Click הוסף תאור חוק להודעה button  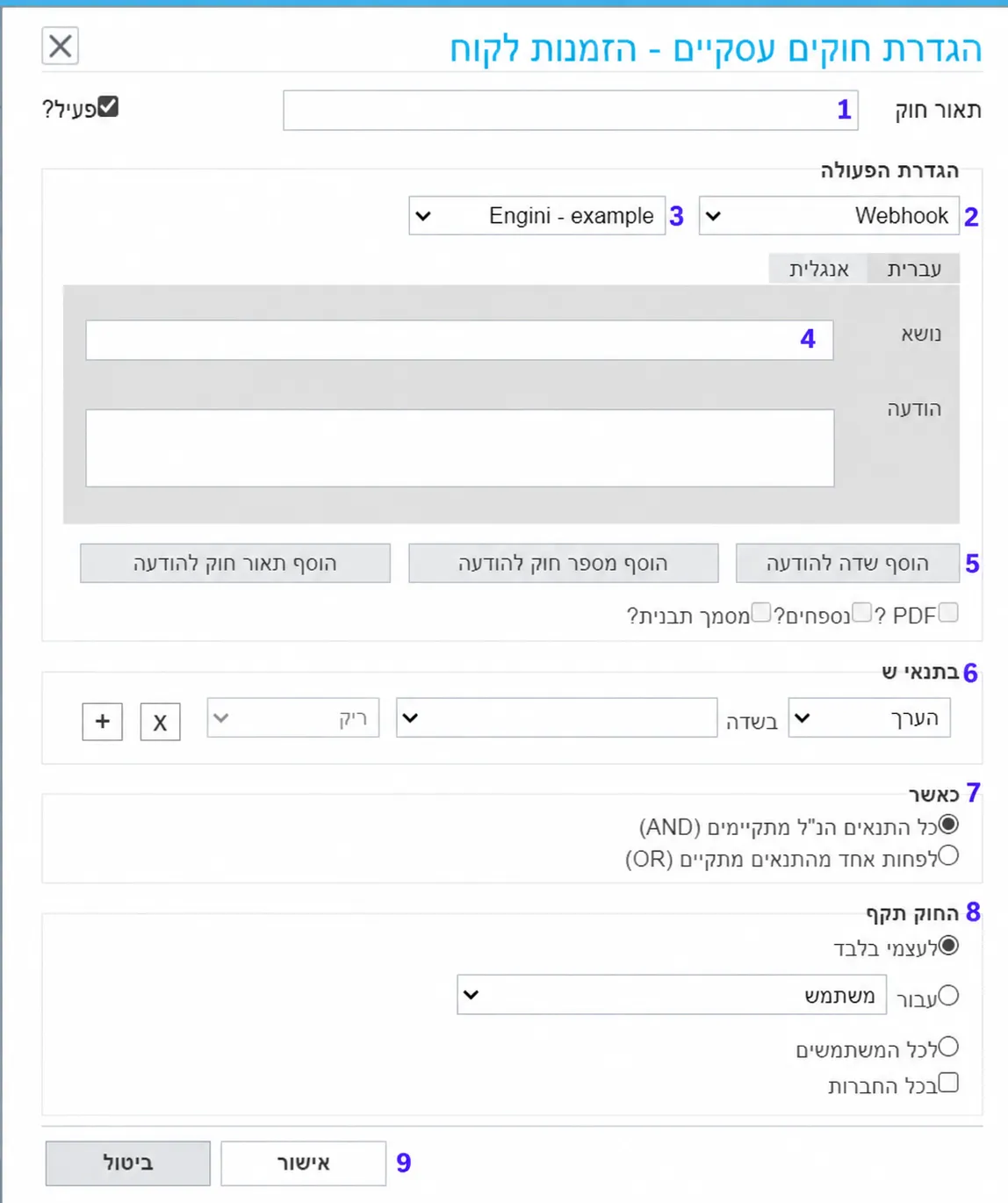click(235, 564)
